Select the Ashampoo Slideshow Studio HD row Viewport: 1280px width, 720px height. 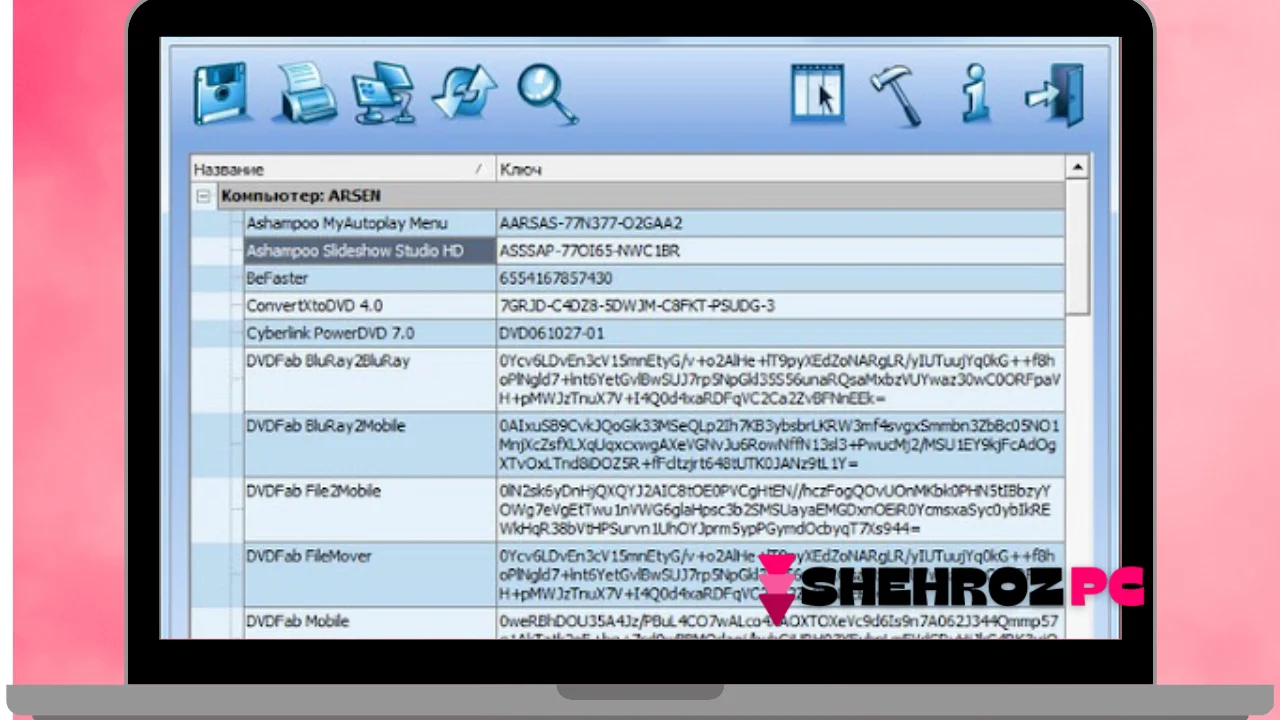point(655,251)
